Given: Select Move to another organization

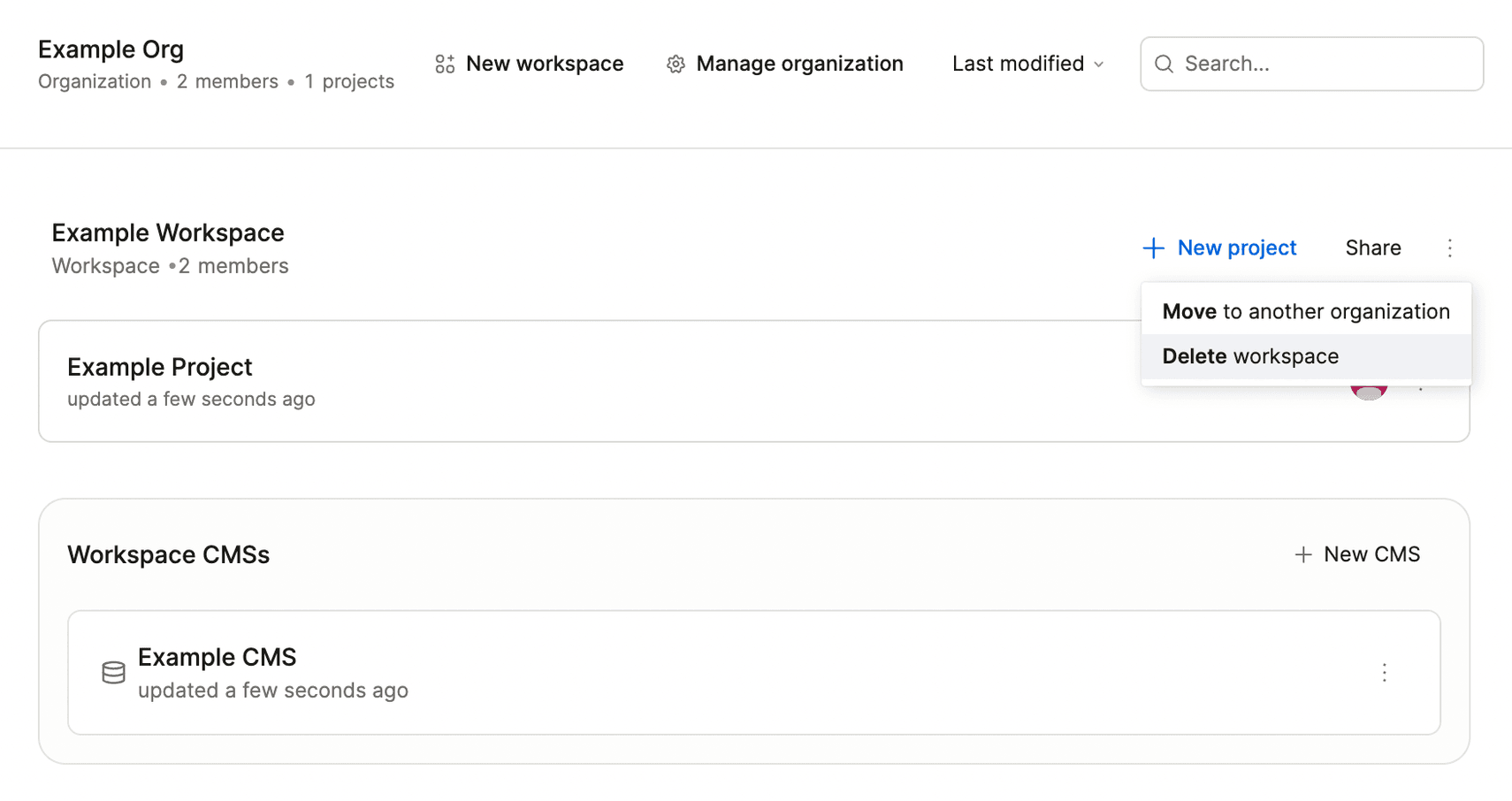Looking at the screenshot, I should pyautogui.click(x=1306, y=311).
